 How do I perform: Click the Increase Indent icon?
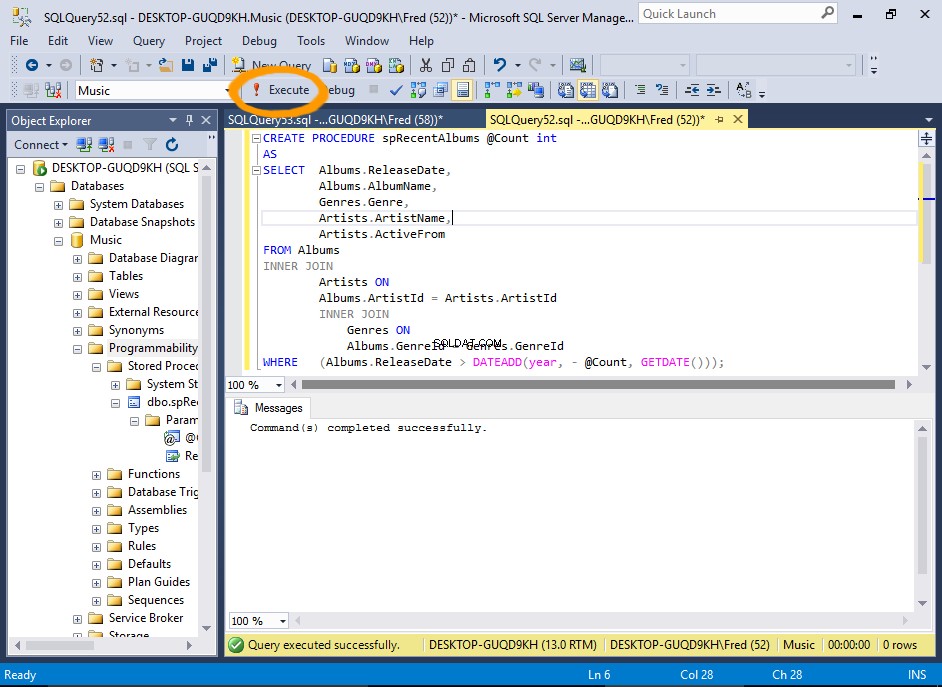(713, 91)
